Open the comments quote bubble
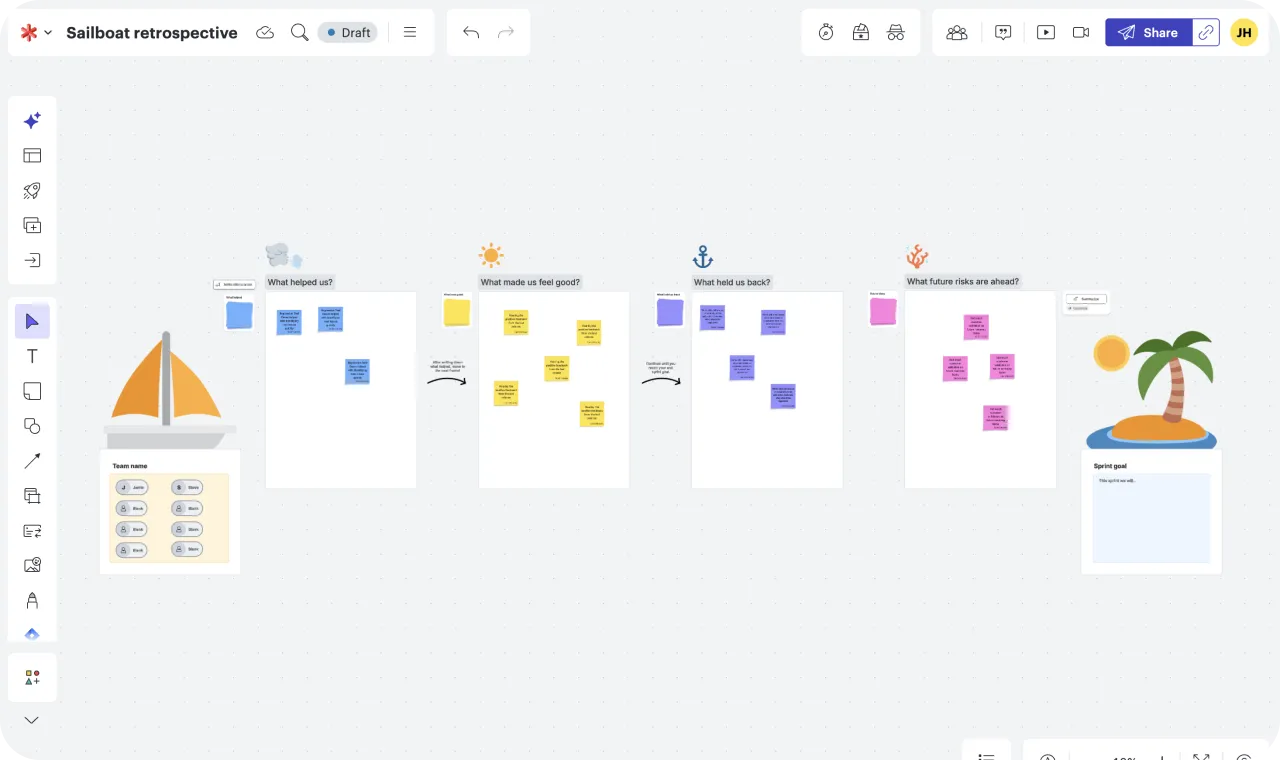Image resolution: width=1280 pixels, height=760 pixels. pos(1004,32)
